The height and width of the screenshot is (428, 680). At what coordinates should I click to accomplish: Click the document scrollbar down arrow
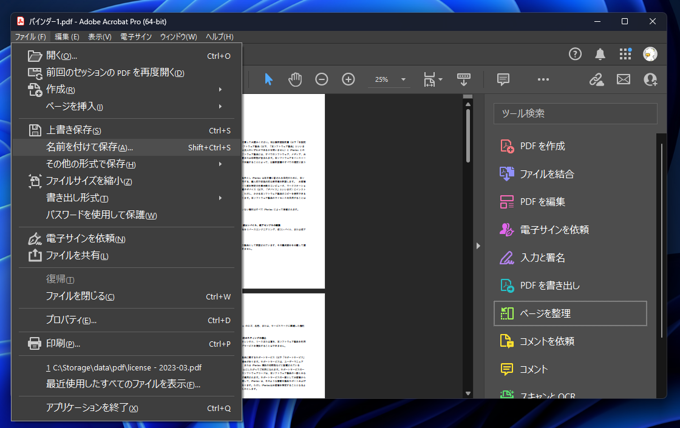point(468,393)
